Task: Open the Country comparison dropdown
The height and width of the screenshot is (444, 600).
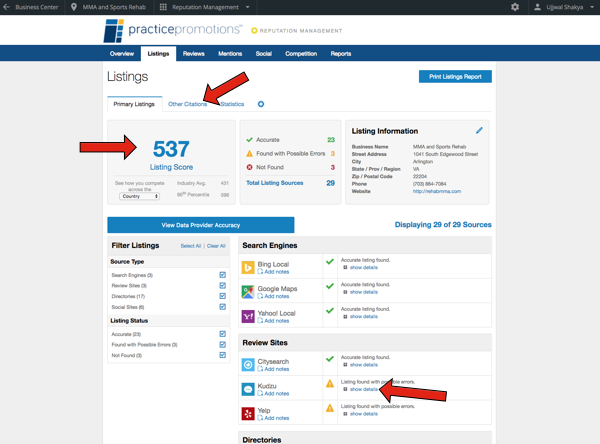Action: point(139,196)
